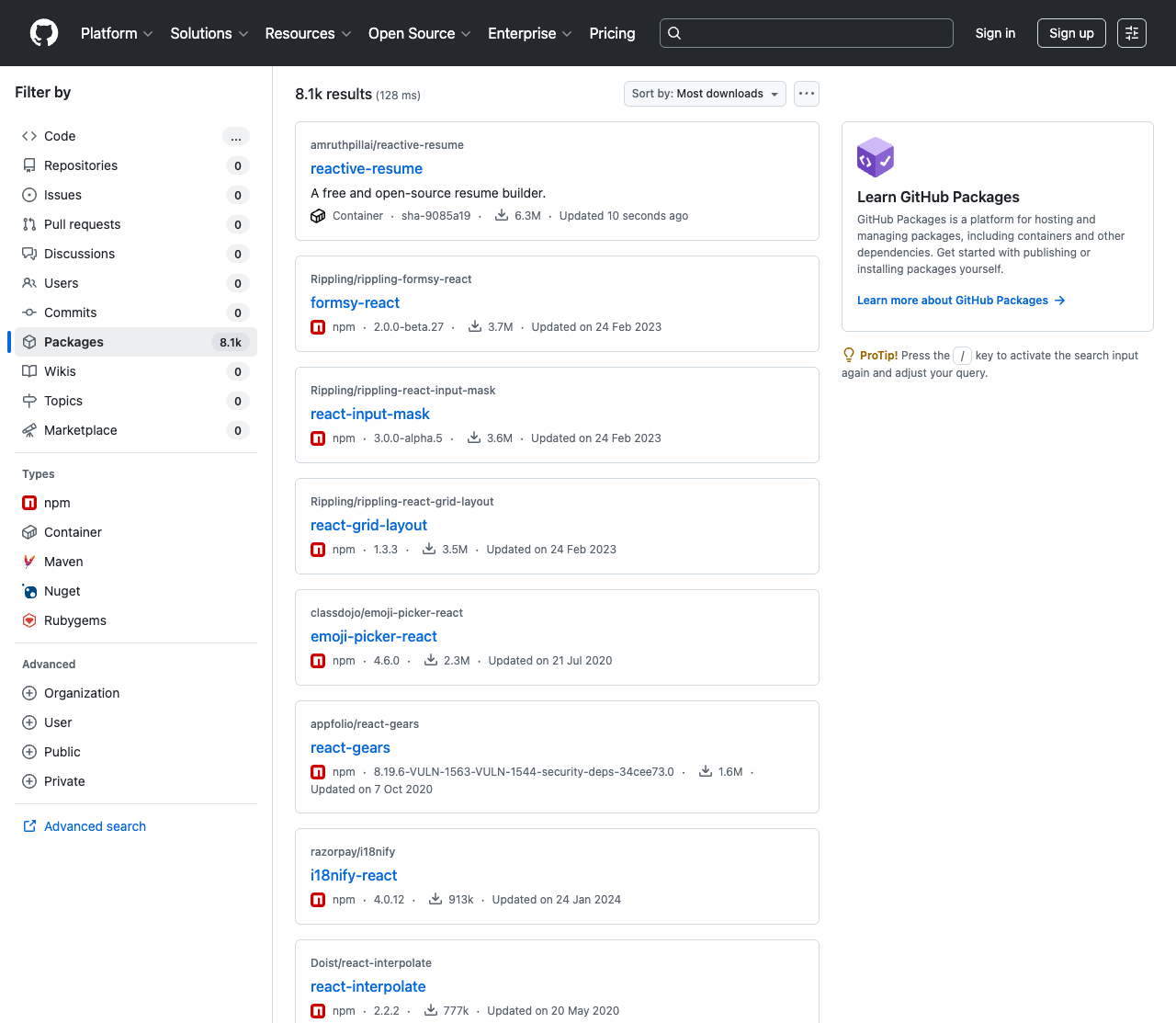The width and height of the screenshot is (1176, 1023).
Task: Click the Pull requests filter icon
Action: click(x=29, y=224)
